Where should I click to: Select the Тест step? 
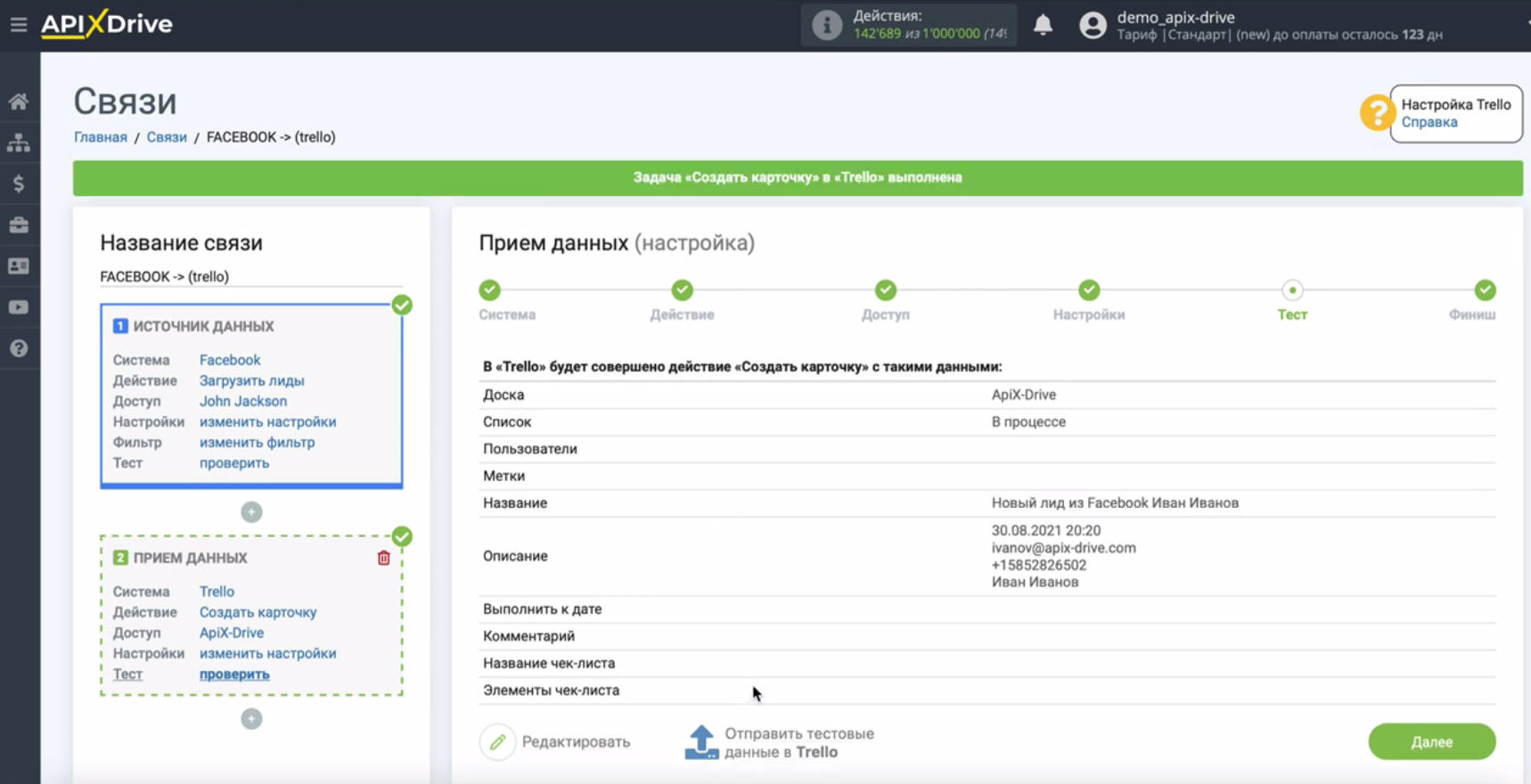1292,290
